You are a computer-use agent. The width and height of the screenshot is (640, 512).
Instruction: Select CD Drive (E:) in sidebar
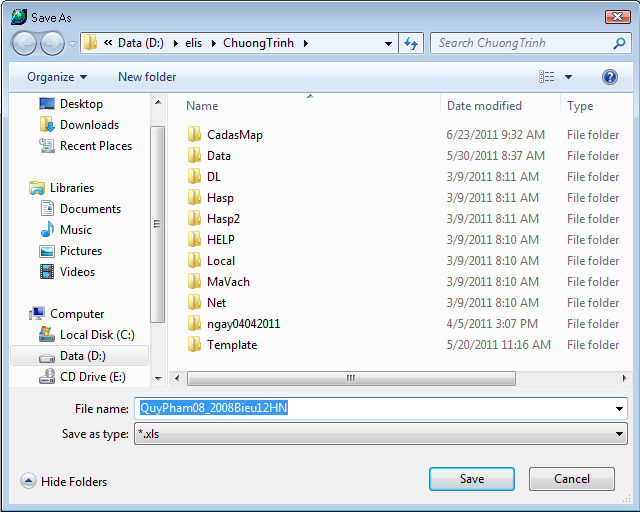pos(92,377)
